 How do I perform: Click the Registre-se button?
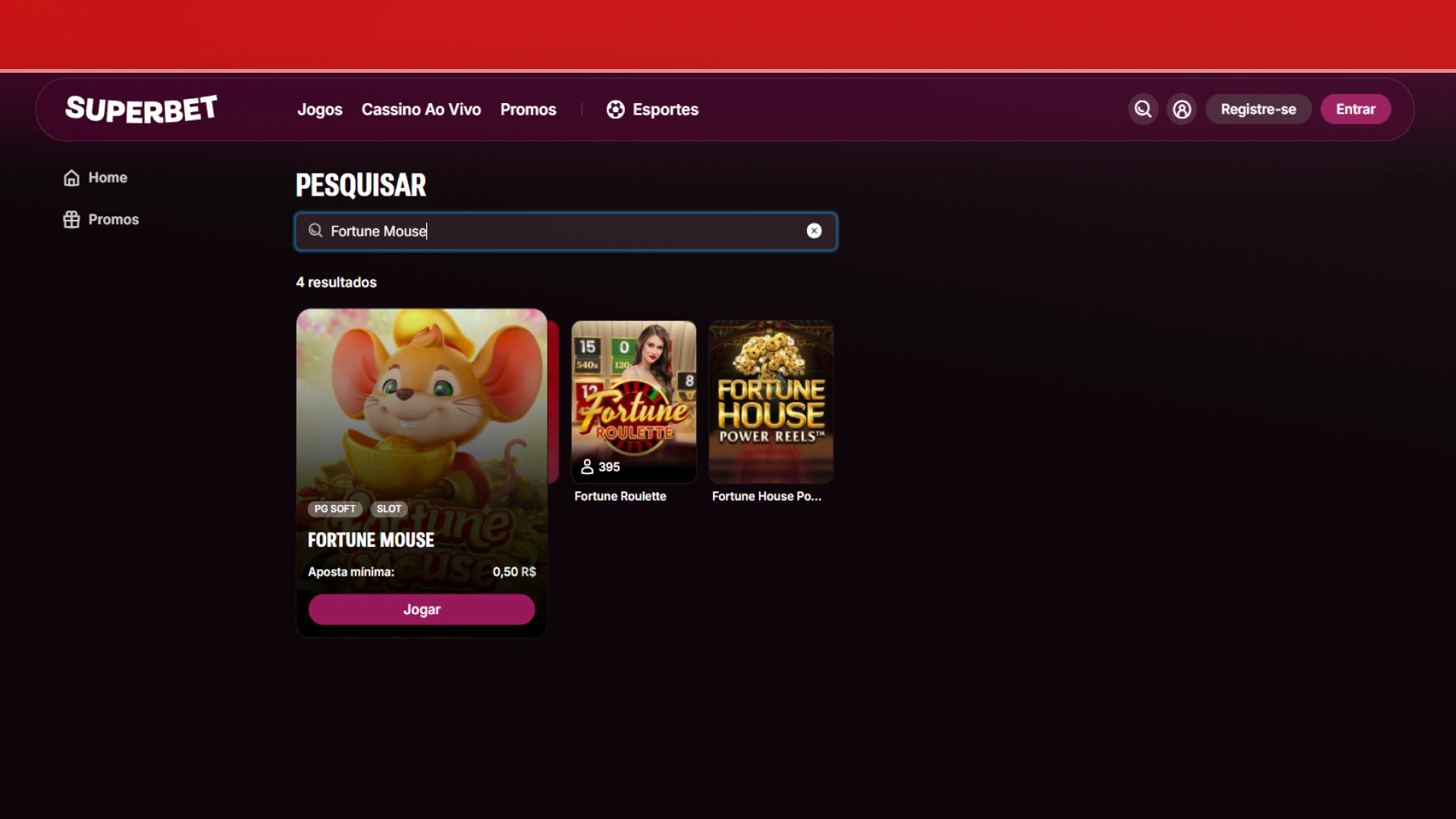[x=1258, y=109]
